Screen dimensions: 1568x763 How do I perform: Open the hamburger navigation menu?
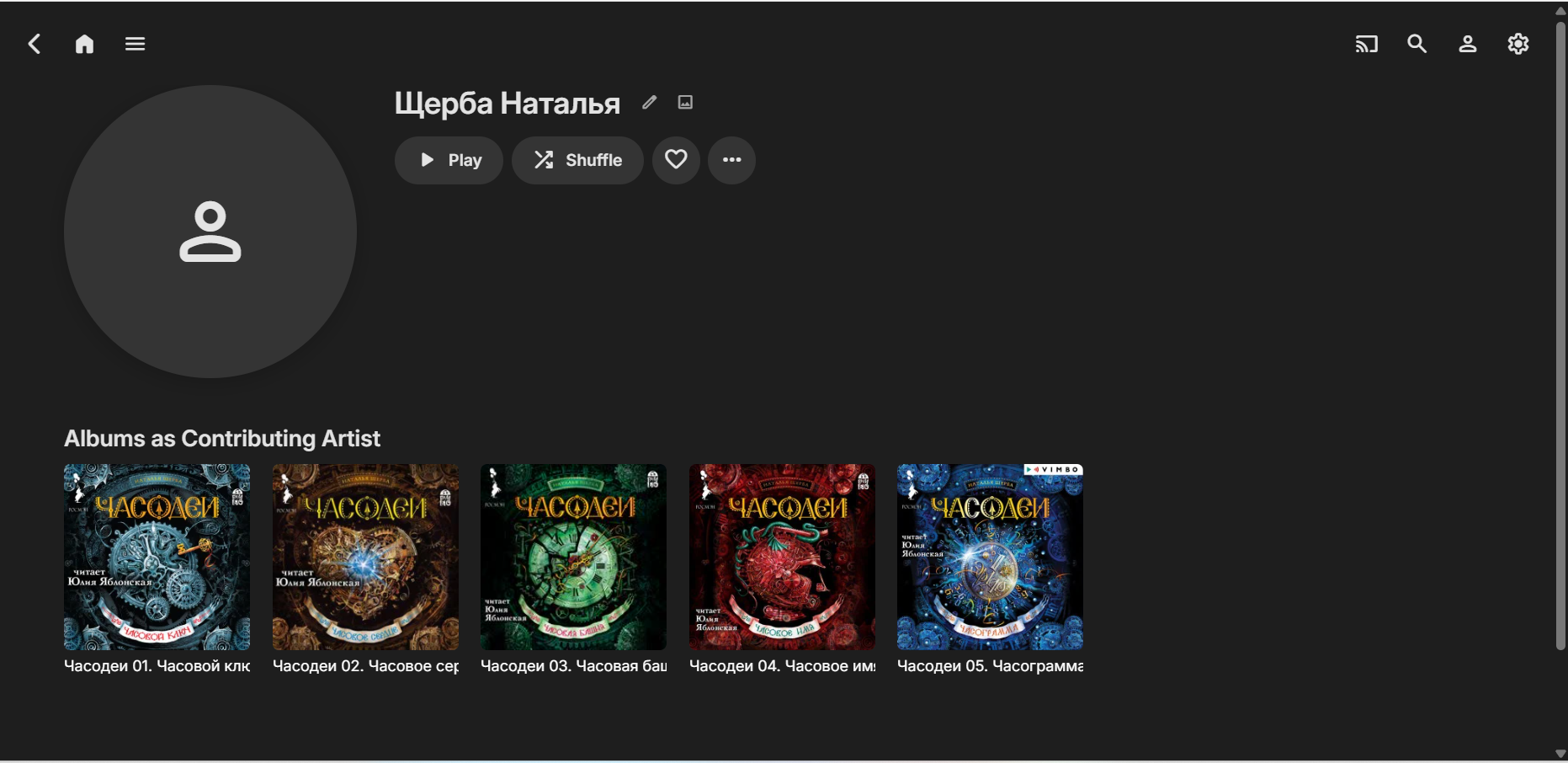136,44
